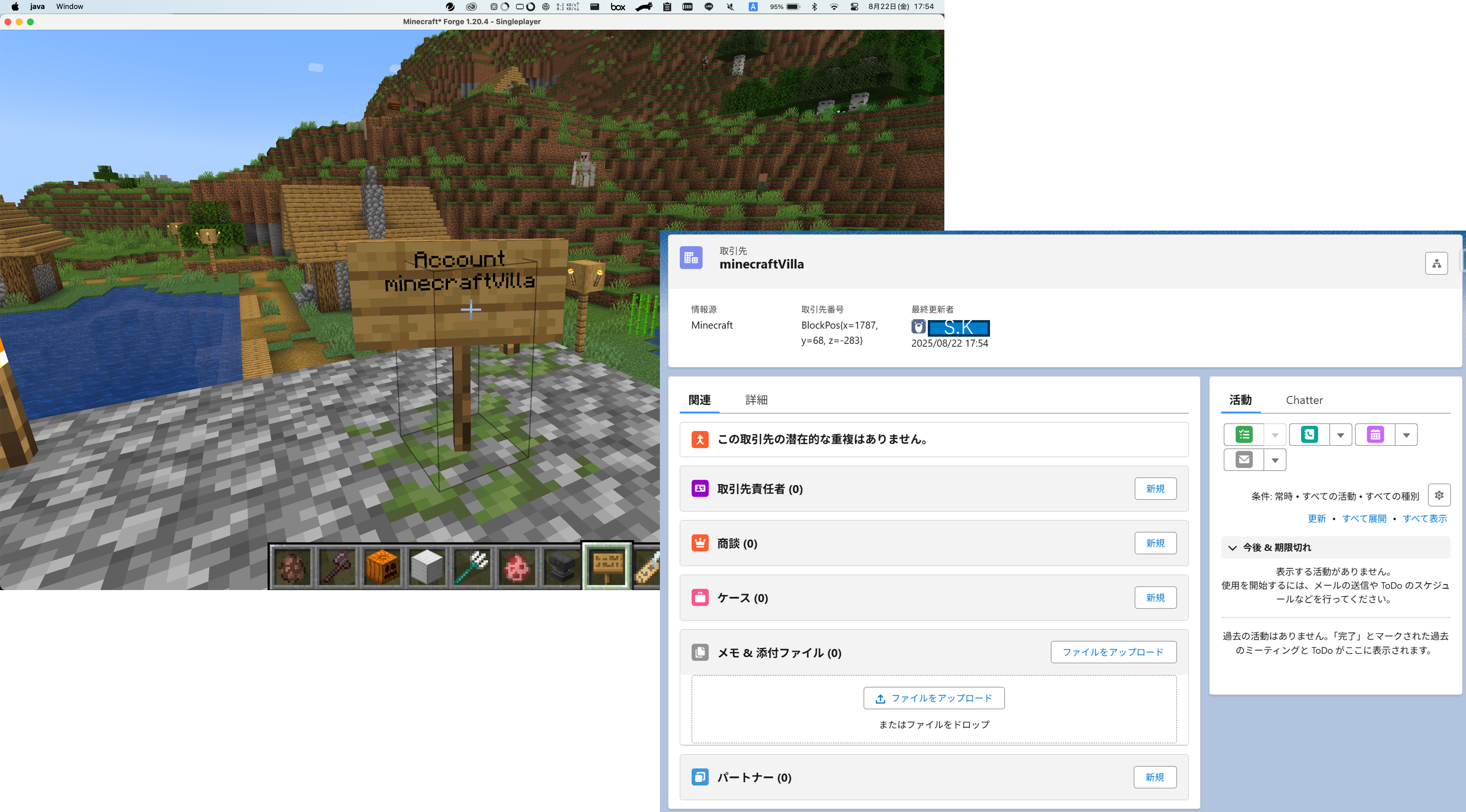Click the すべて表示 link
The image size is (1466, 812).
[1425, 519]
